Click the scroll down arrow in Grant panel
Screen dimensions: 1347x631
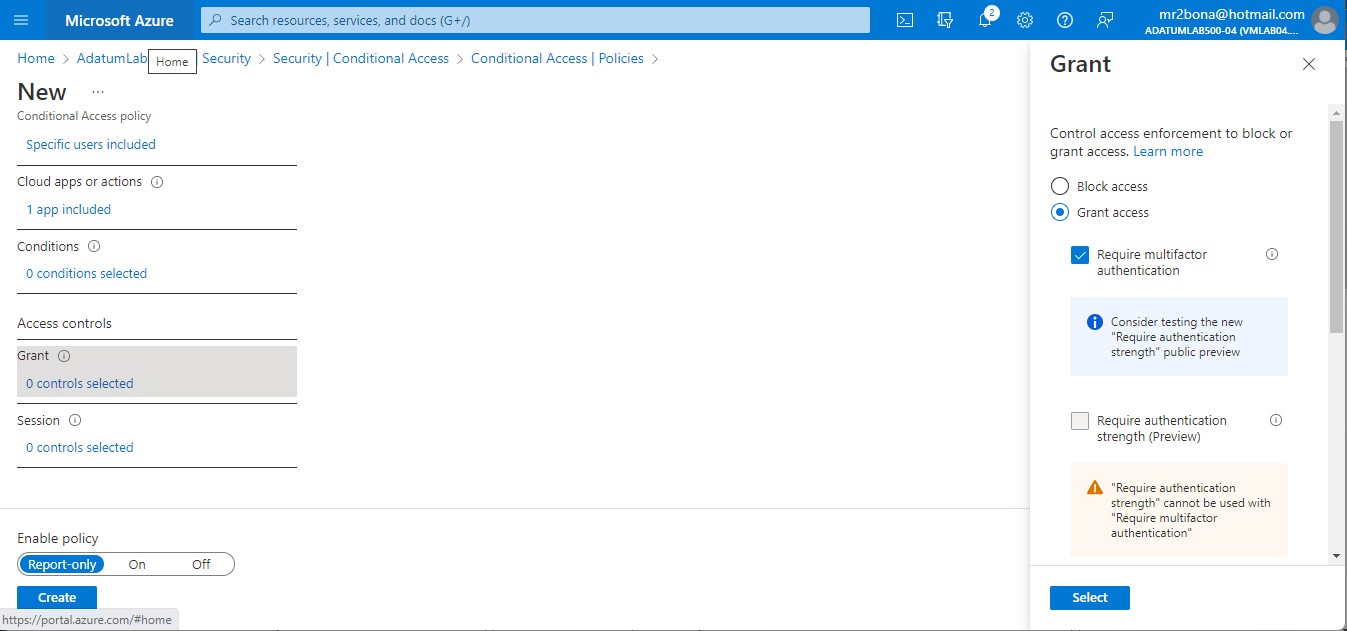click(1336, 556)
